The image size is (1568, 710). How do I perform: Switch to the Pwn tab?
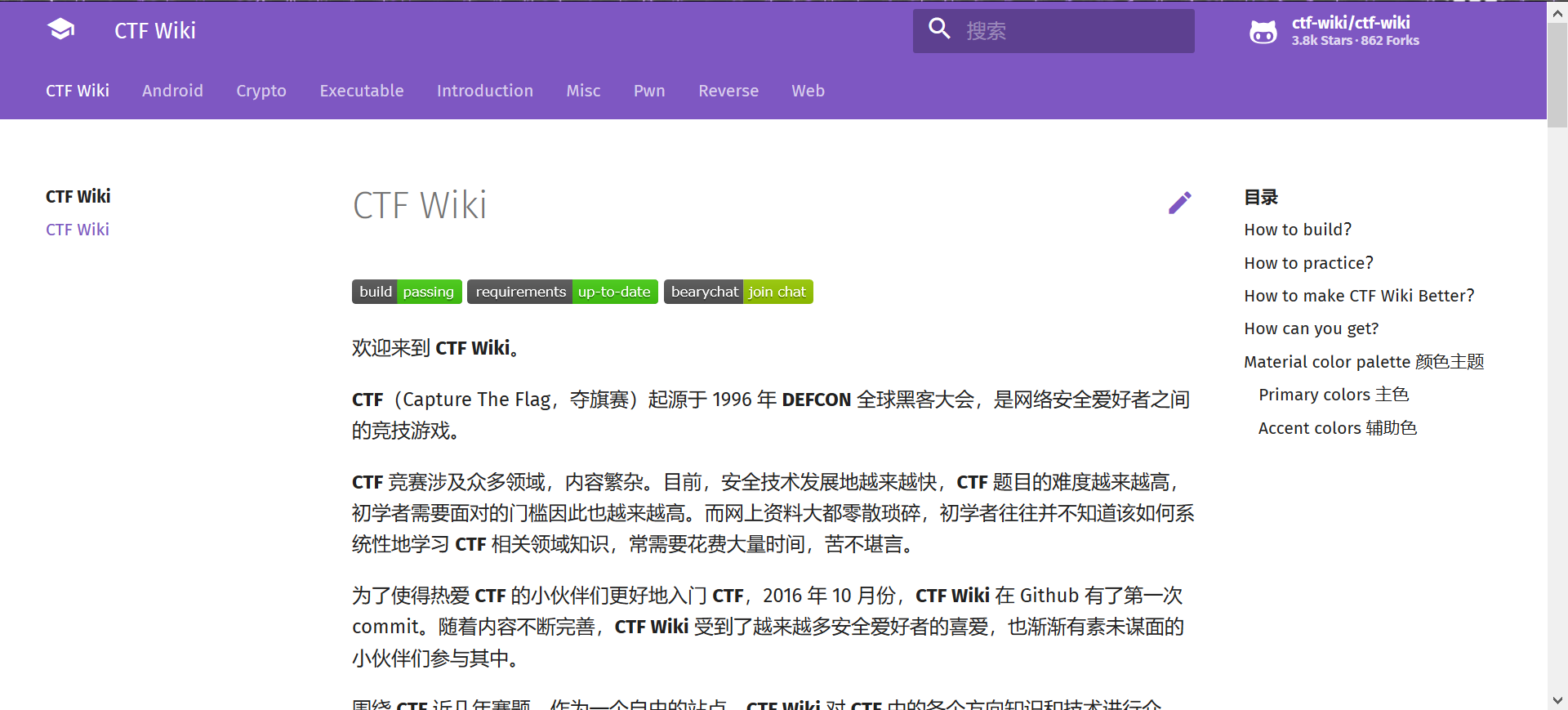pyautogui.click(x=649, y=91)
